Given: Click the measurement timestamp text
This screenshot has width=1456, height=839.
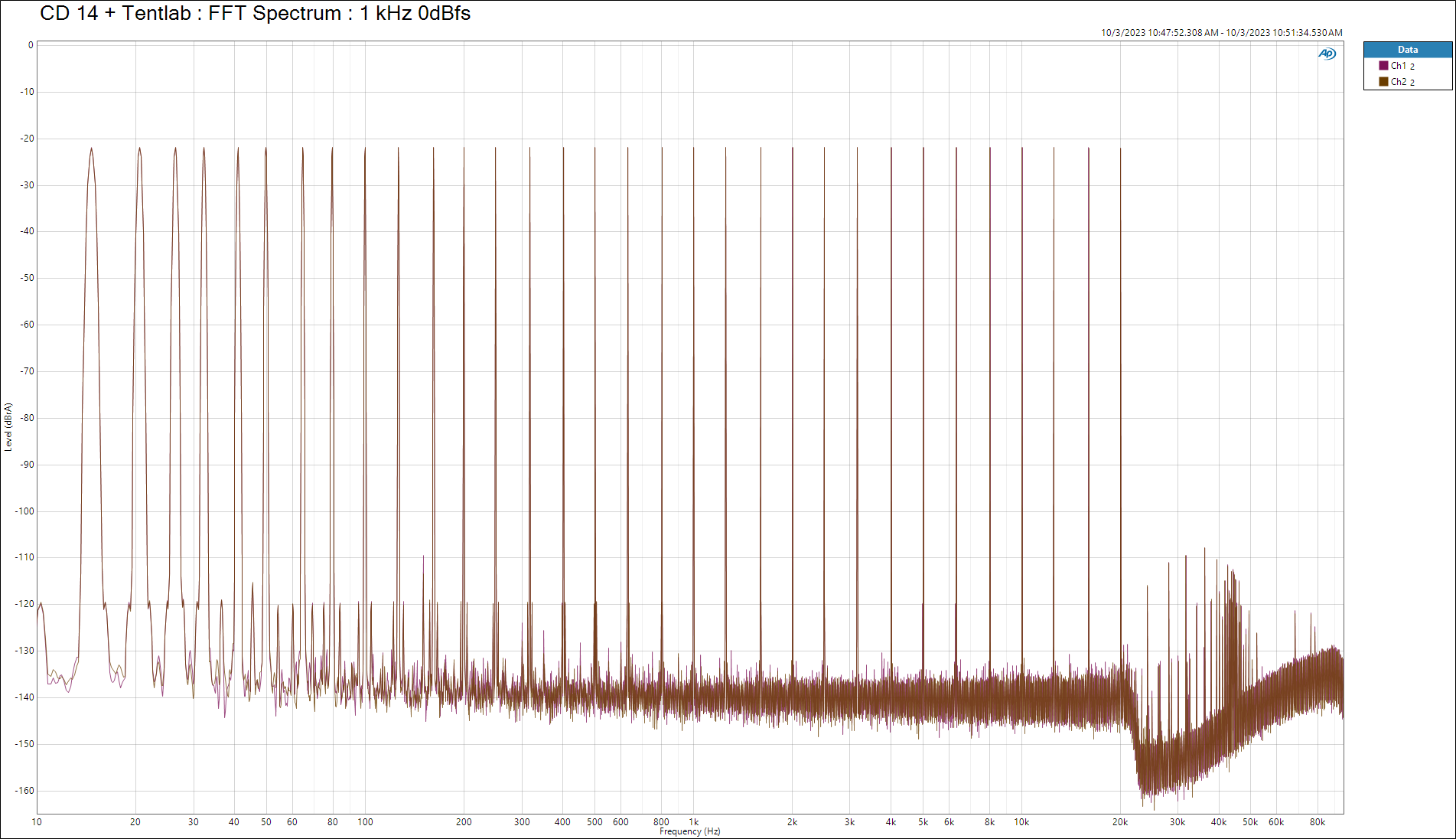Looking at the screenshot, I should coord(1221,32).
